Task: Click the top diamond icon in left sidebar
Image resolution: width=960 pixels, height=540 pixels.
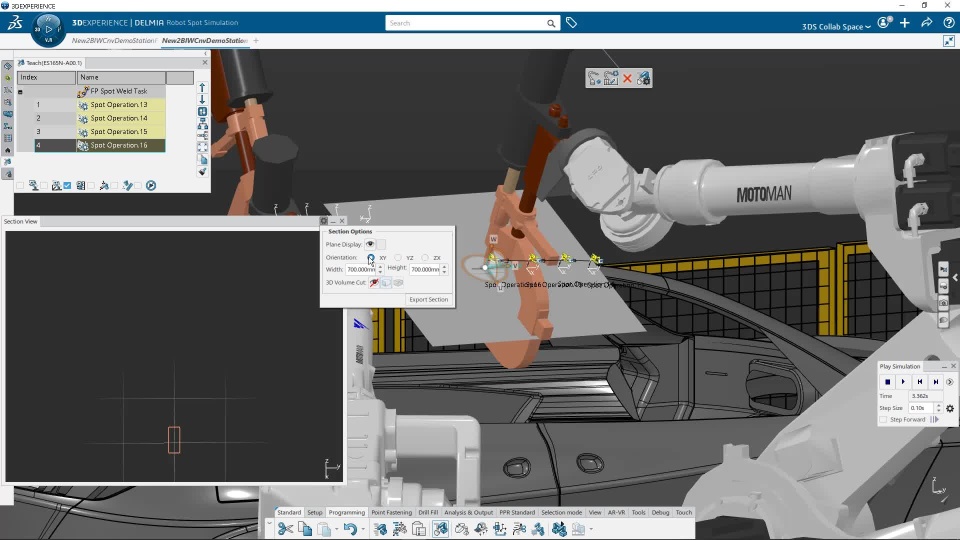Action: 7,66
